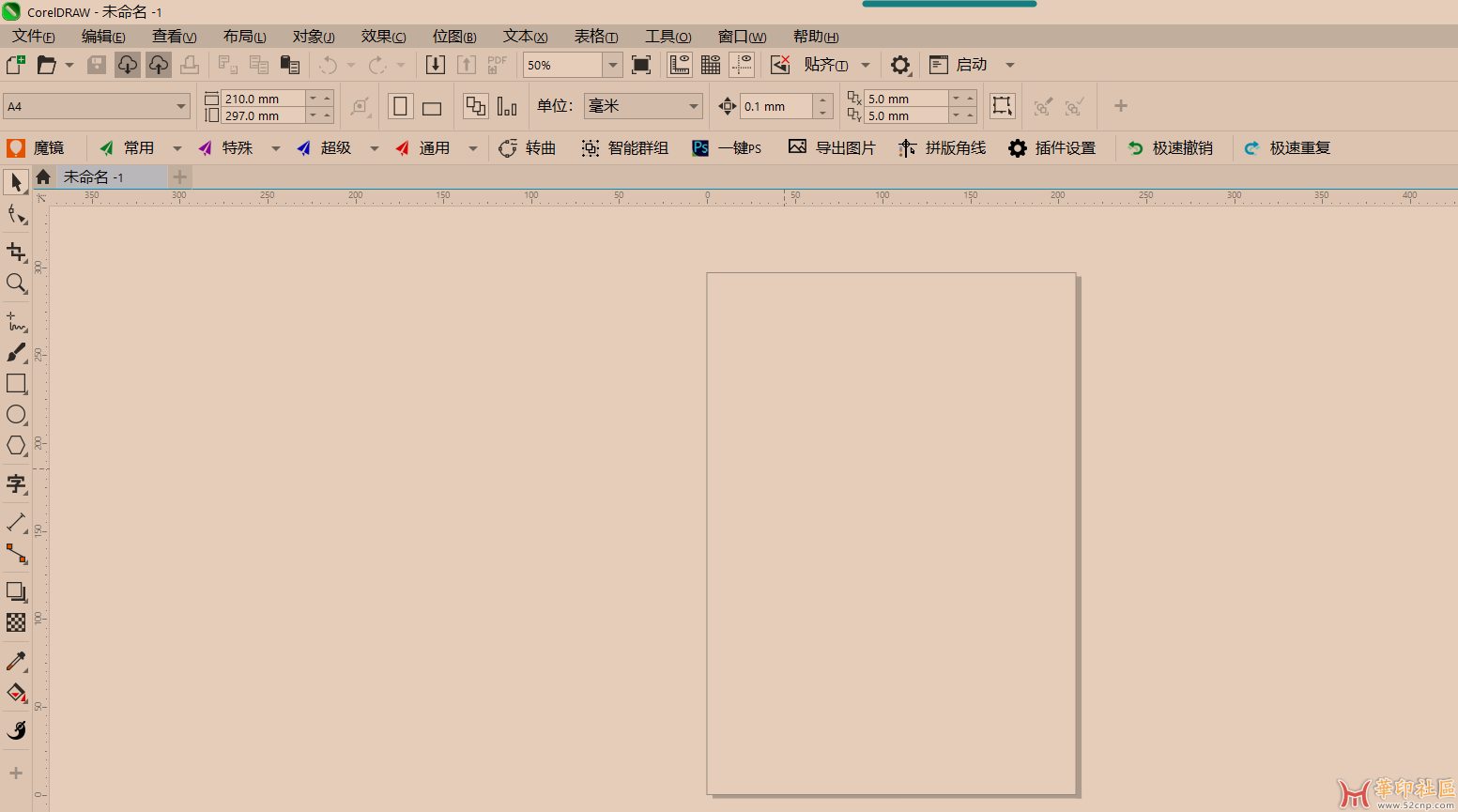Open the 编辑 menu
The width and height of the screenshot is (1458, 812).
coord(103,37)
